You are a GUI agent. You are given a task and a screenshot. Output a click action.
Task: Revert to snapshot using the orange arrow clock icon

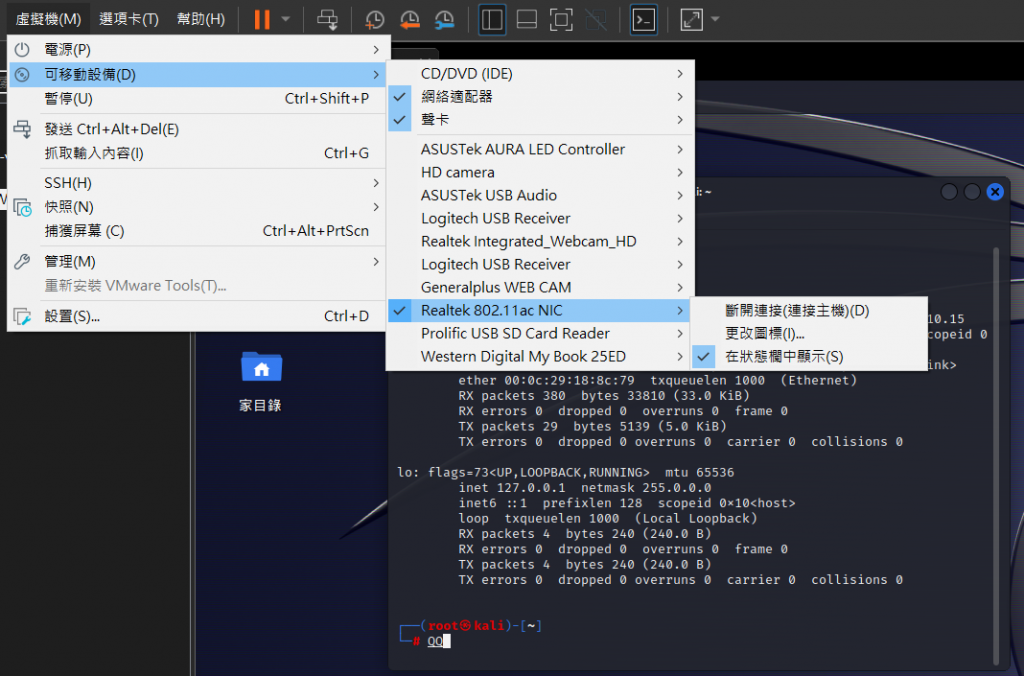pyautogui.click(x=410, y=20)
